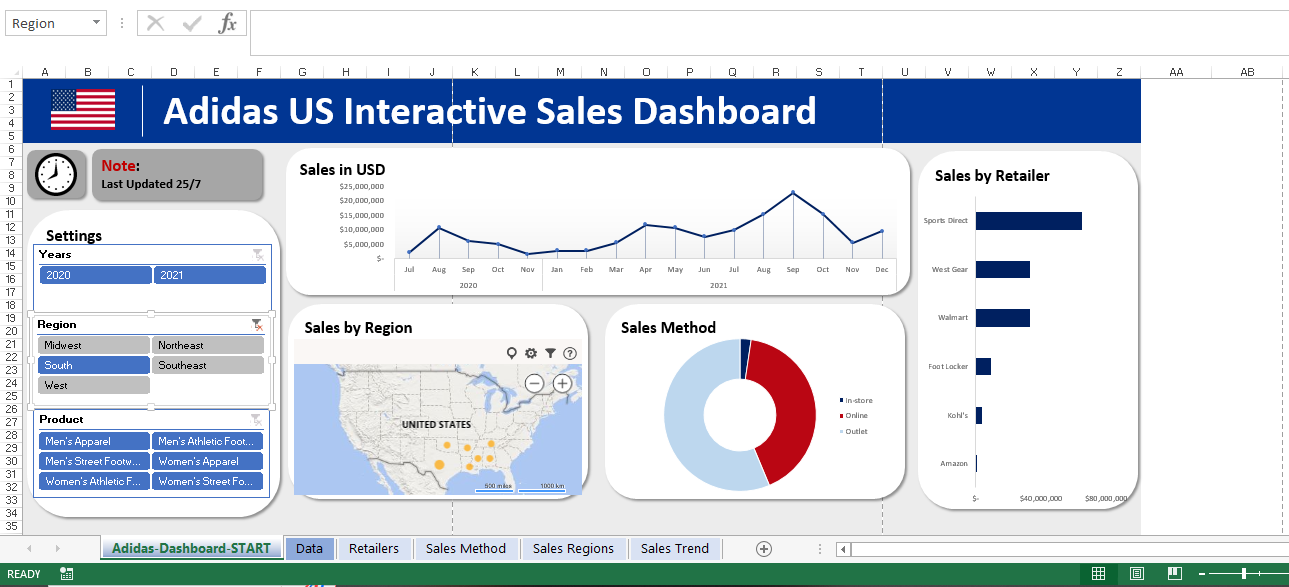Click the West Gear bar in chart
The height and width of the screenshot is (587, 1289).
pos(1002,269)
